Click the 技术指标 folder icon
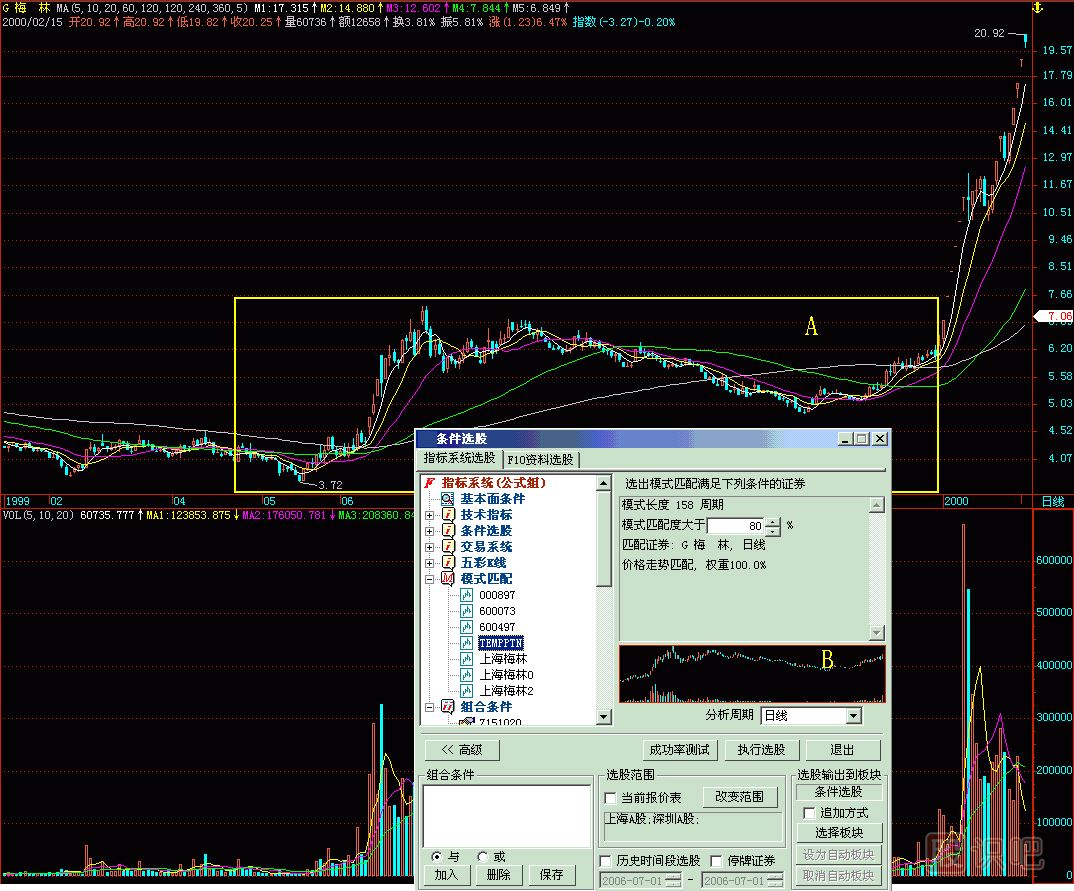This screenshot has height=891, width=1074. point(448,515)
